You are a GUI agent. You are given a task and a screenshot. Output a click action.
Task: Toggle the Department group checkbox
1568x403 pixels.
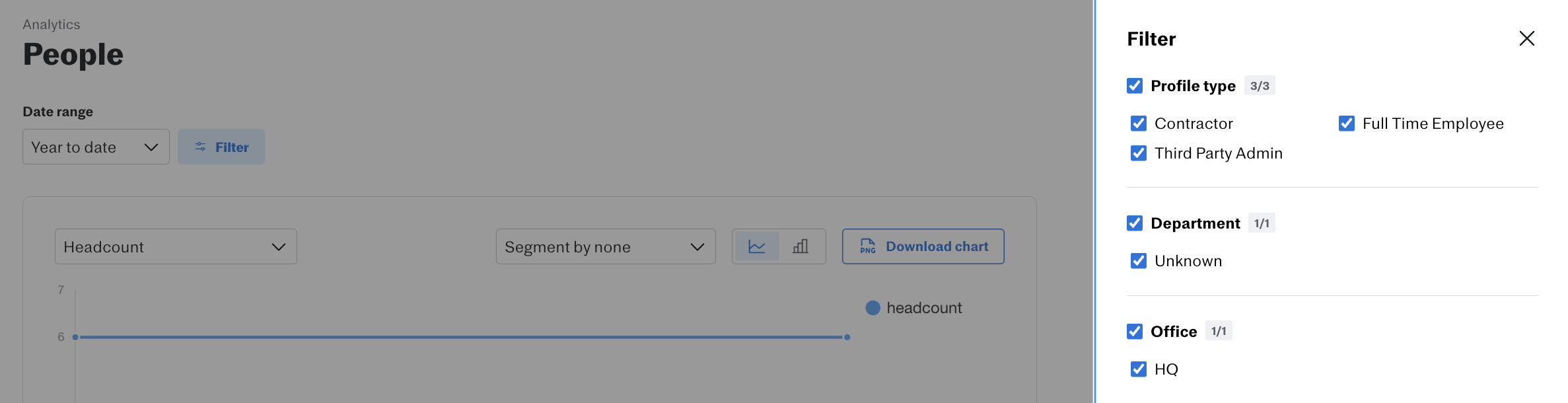pos(1135,223)
